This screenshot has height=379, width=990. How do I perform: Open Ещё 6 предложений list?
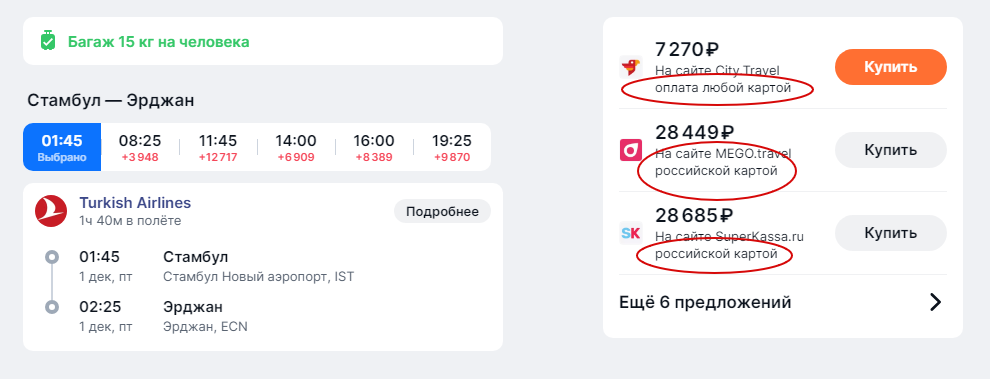point(782,303)
